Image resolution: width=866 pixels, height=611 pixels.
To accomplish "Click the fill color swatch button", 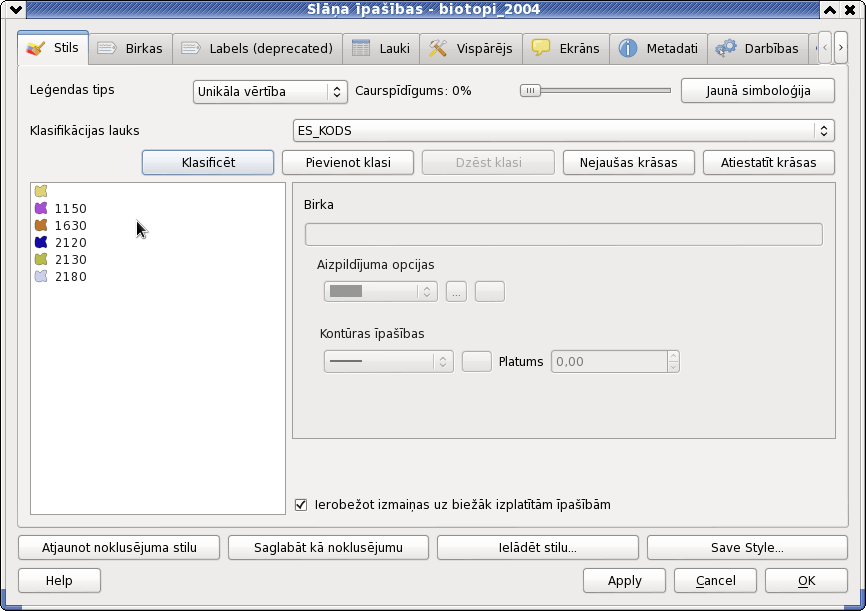I will tap(490, 291).
